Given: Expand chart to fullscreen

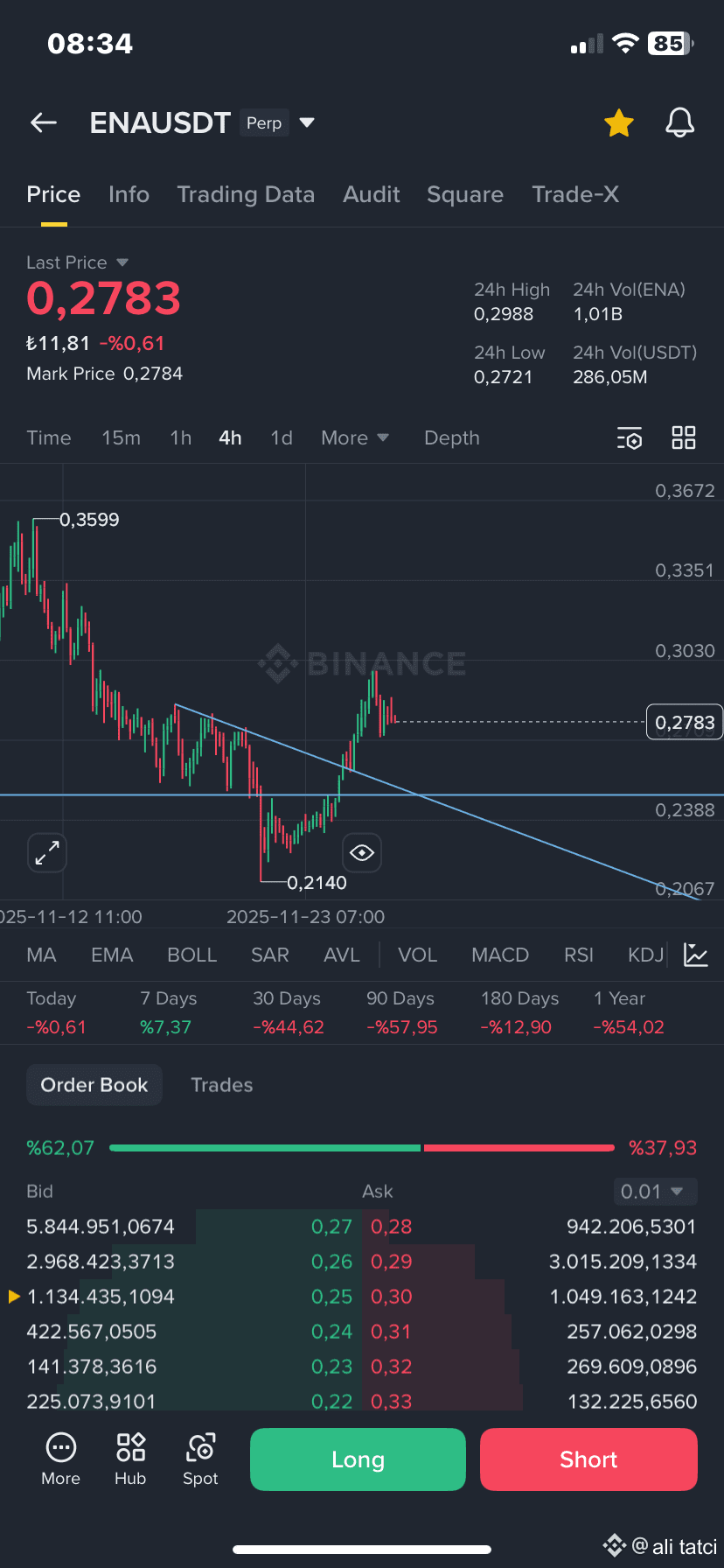Looking at the screenshot, I should (x=47, y=852).
